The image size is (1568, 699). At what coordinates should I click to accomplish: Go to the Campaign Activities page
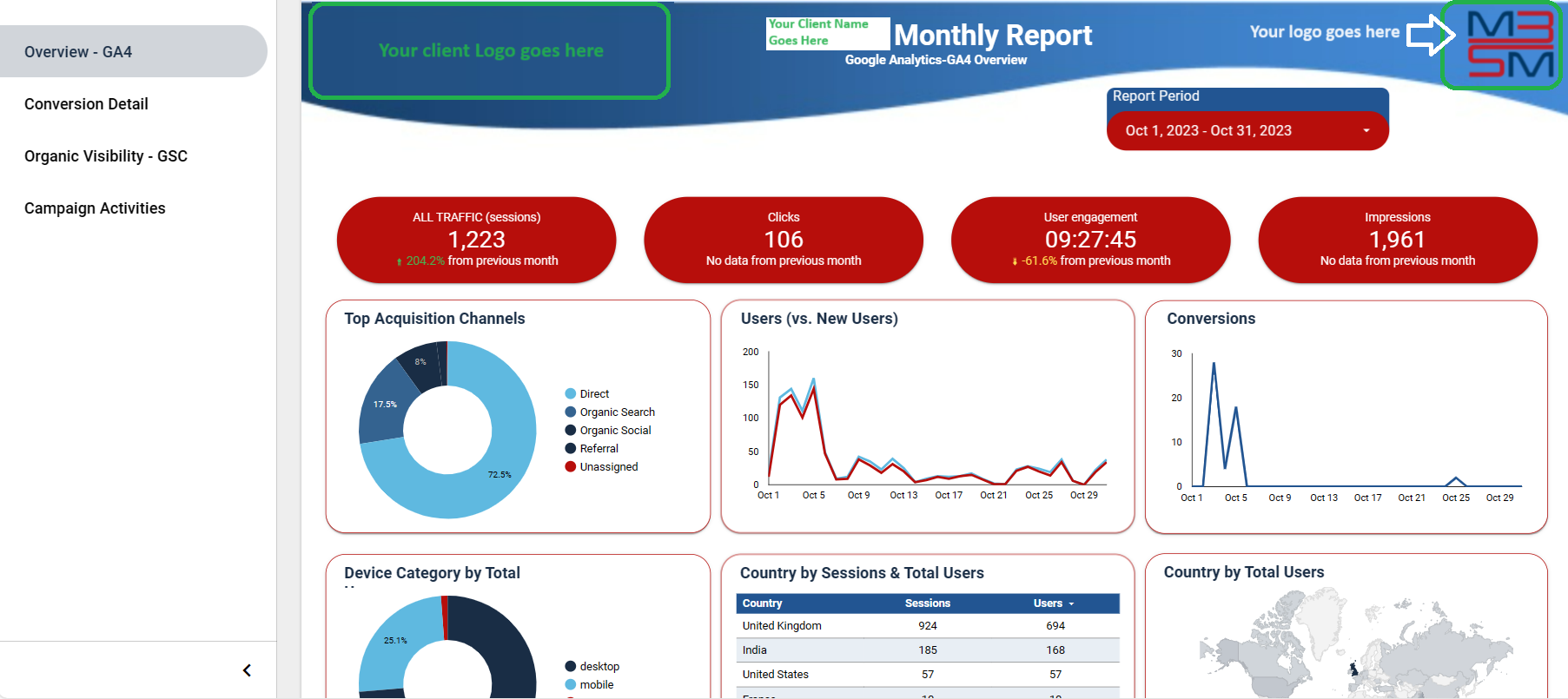coord(95,208)
